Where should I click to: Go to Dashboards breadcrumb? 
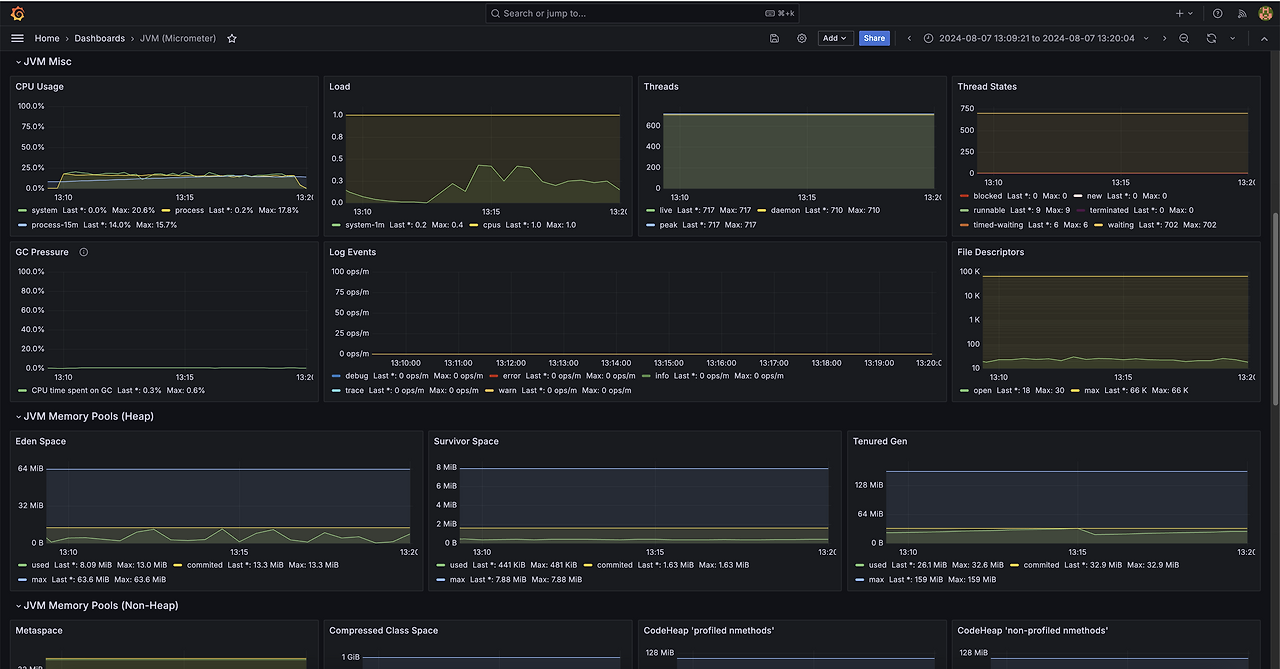coord(99,38)
